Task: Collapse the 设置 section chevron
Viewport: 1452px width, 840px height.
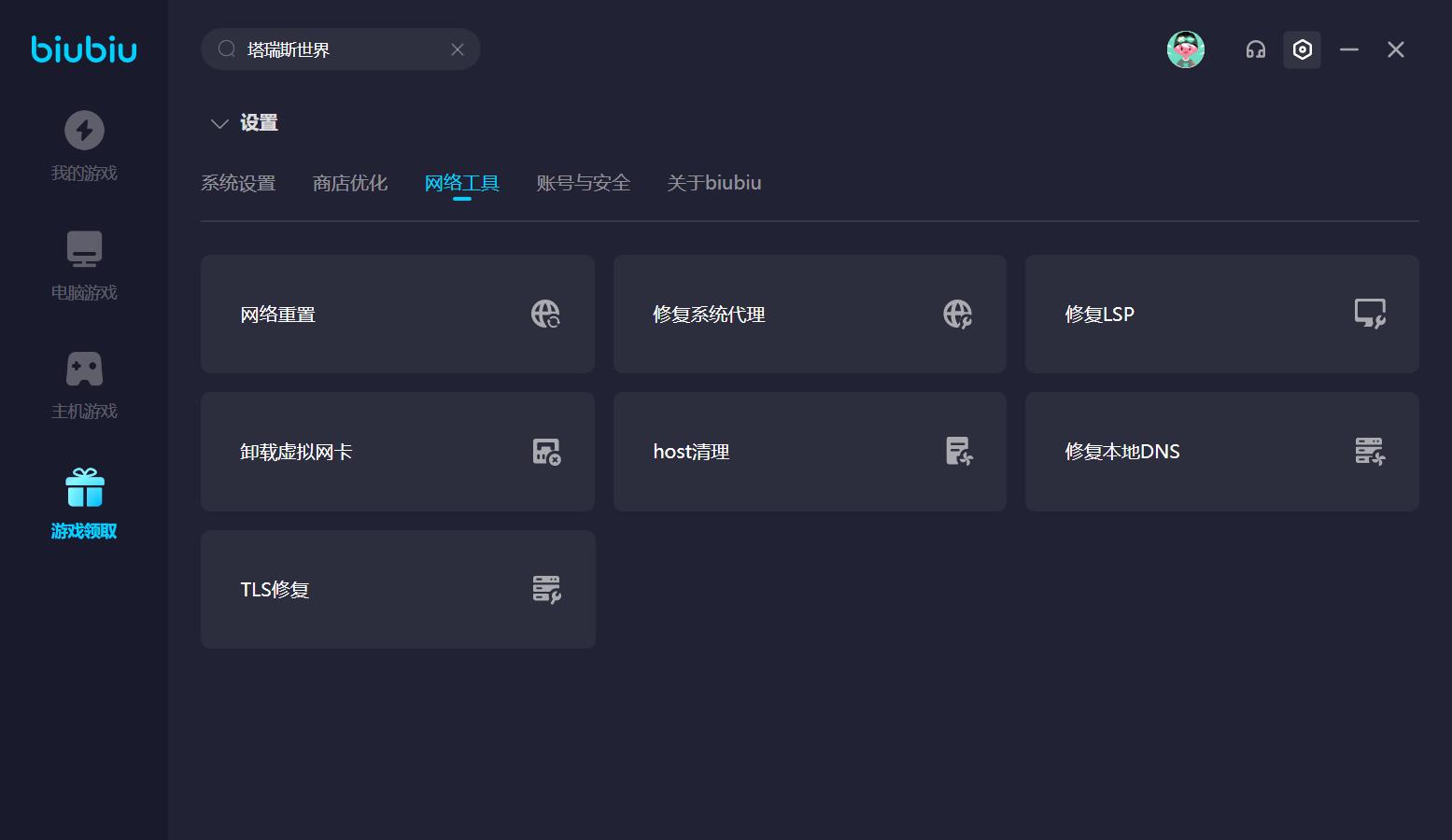Action: click(219, 123)
